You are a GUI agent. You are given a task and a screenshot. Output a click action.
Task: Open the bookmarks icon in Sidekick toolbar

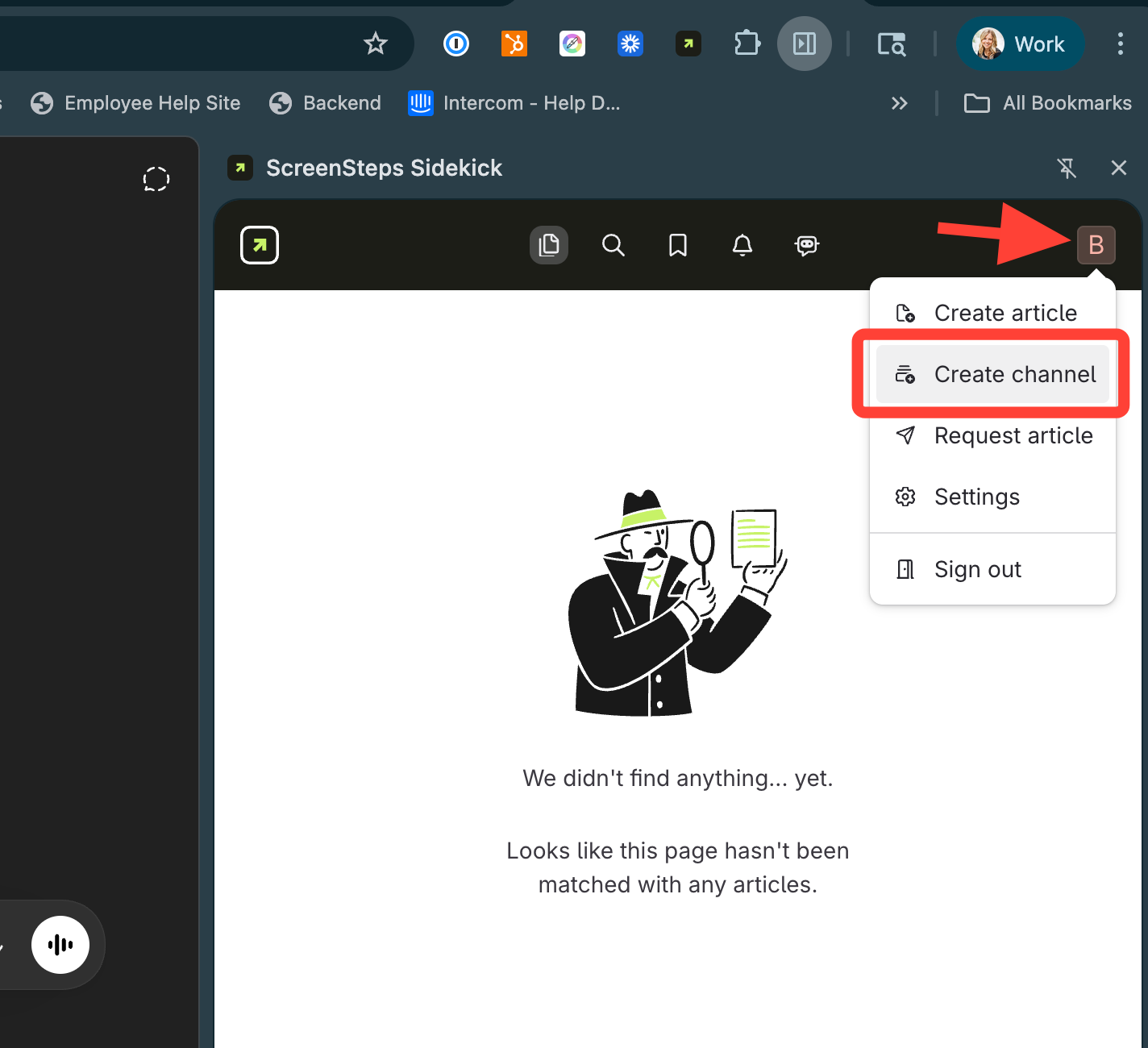(x=678, y=245)
